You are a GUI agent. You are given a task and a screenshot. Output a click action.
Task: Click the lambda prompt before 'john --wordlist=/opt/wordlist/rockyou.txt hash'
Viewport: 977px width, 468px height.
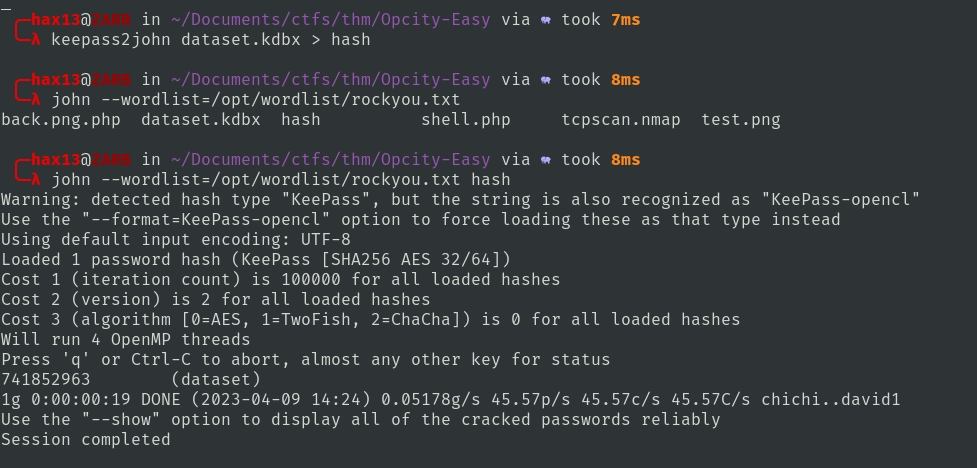click(35, 180)
